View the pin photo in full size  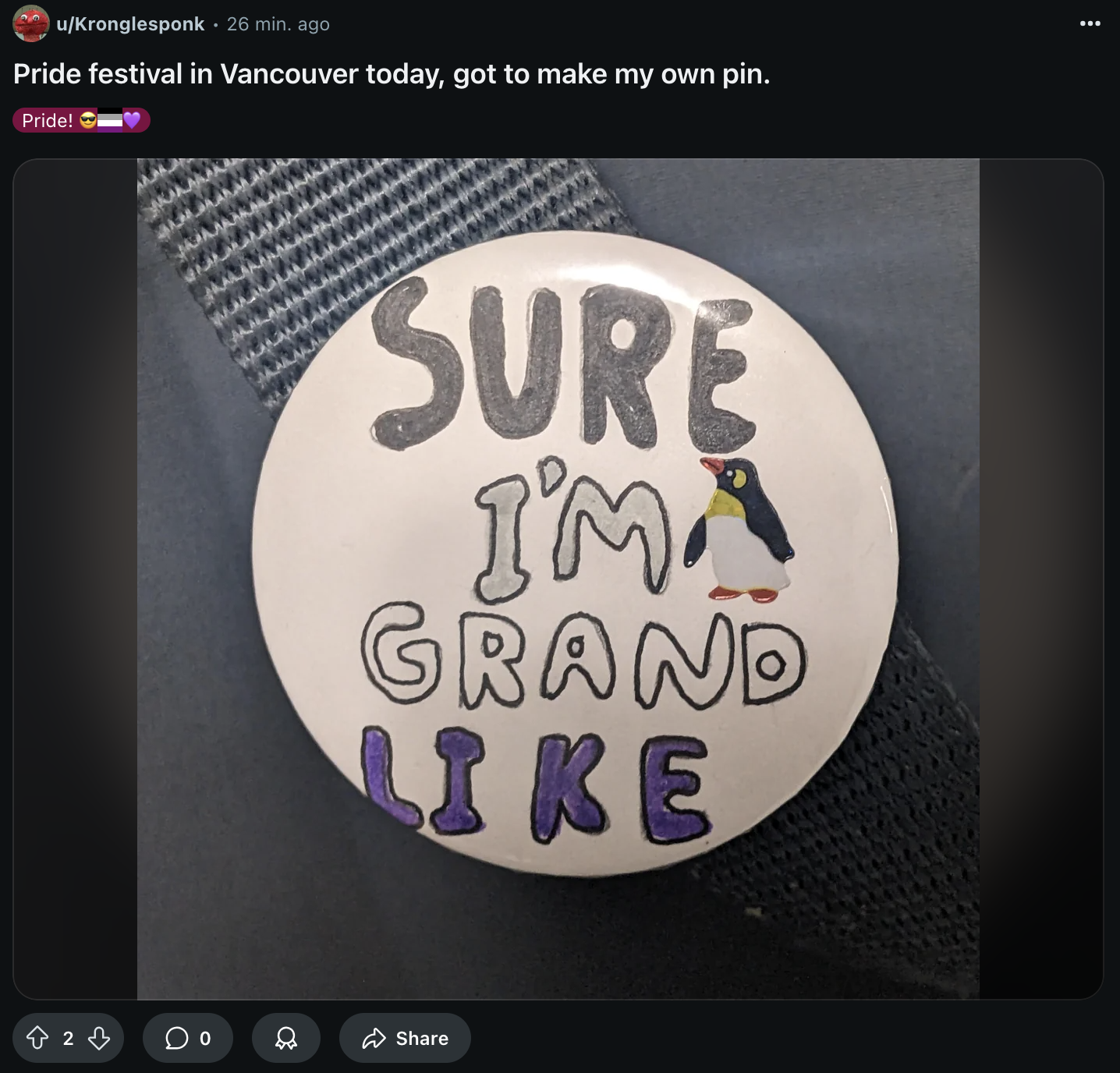[558, 579]
